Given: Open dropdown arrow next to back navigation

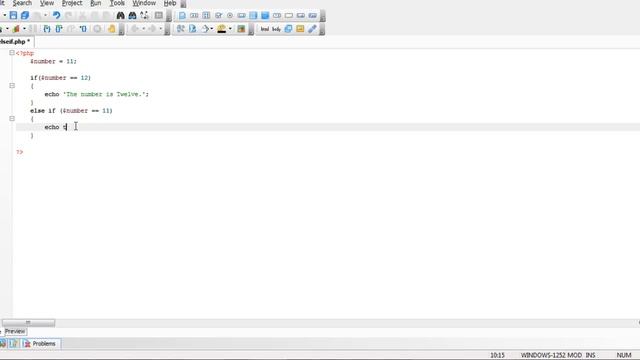Looking at the screenshot, I should pyautogui.click(x=143, y=29).
